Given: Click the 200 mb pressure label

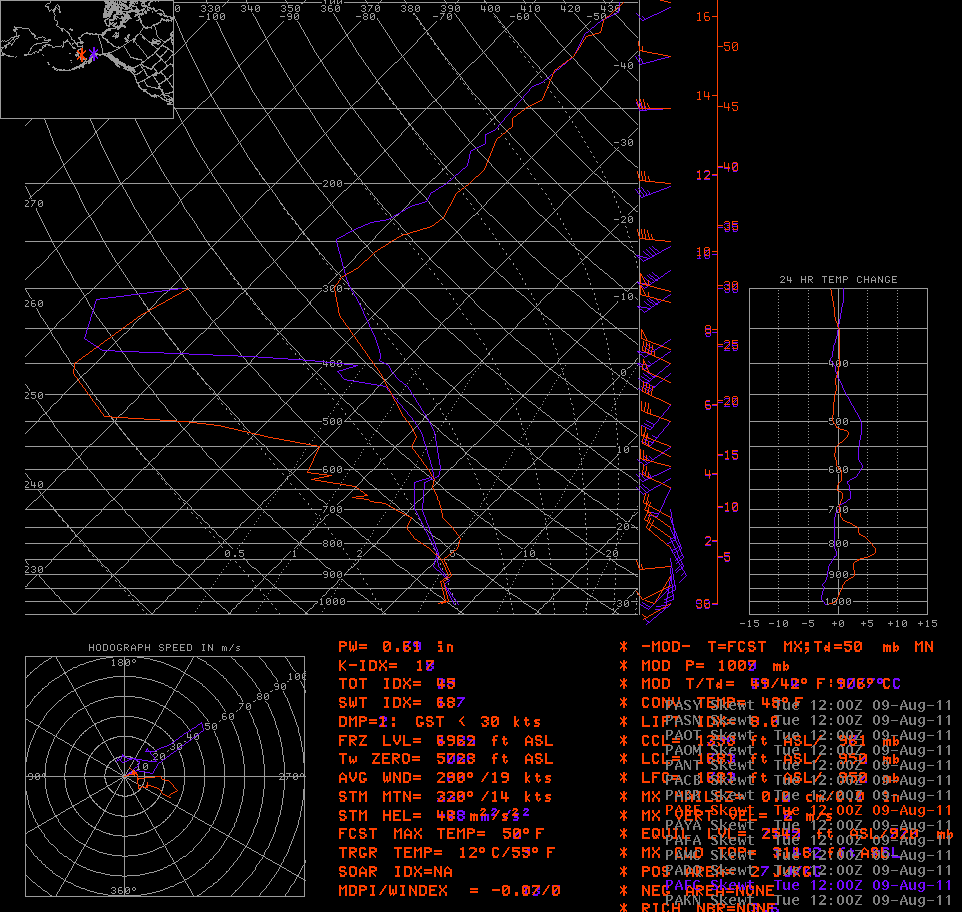Looking at the screenshot, I should point(332,184).
